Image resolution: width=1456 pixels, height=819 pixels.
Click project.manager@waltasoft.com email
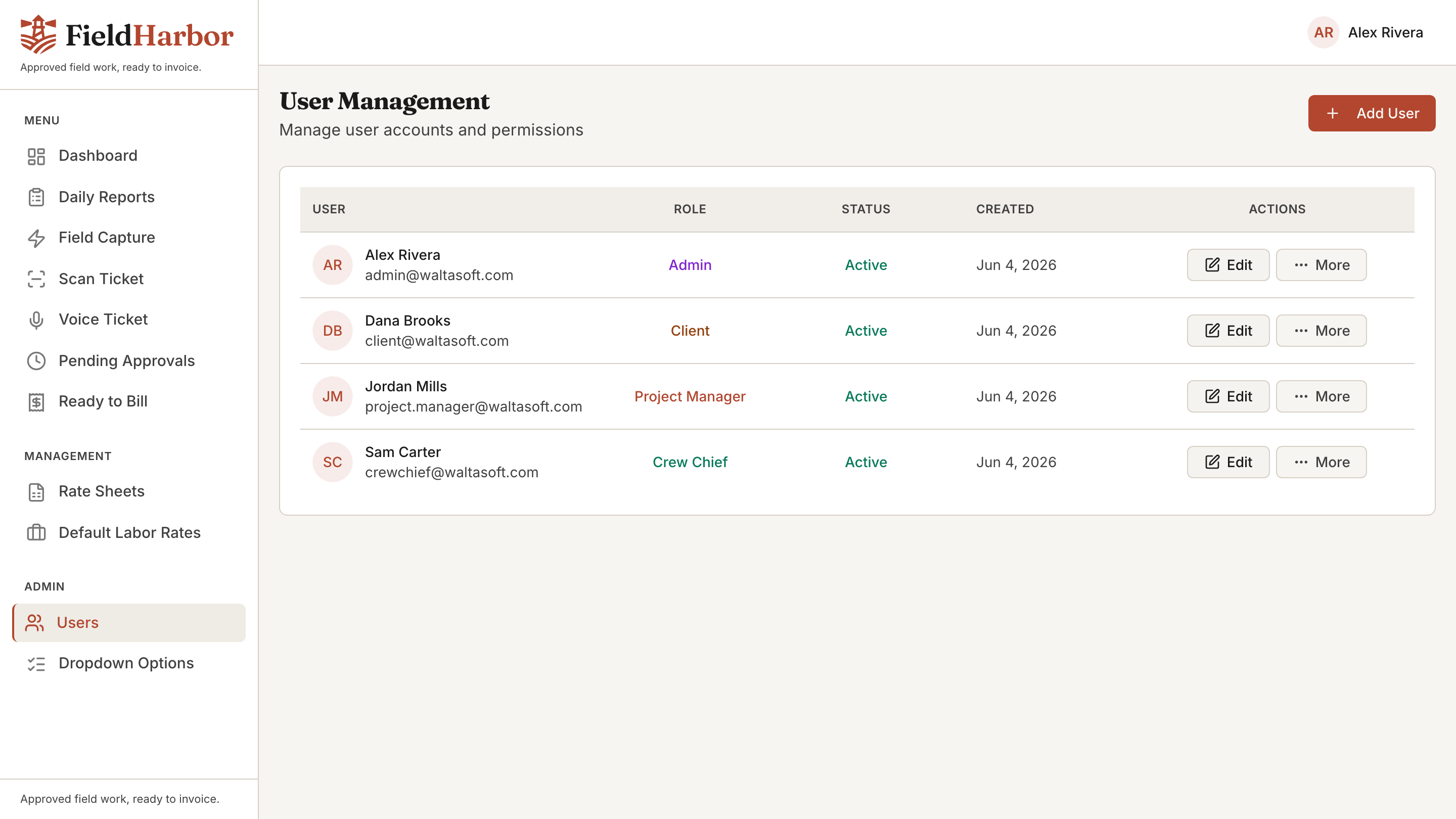click(473, 406)
